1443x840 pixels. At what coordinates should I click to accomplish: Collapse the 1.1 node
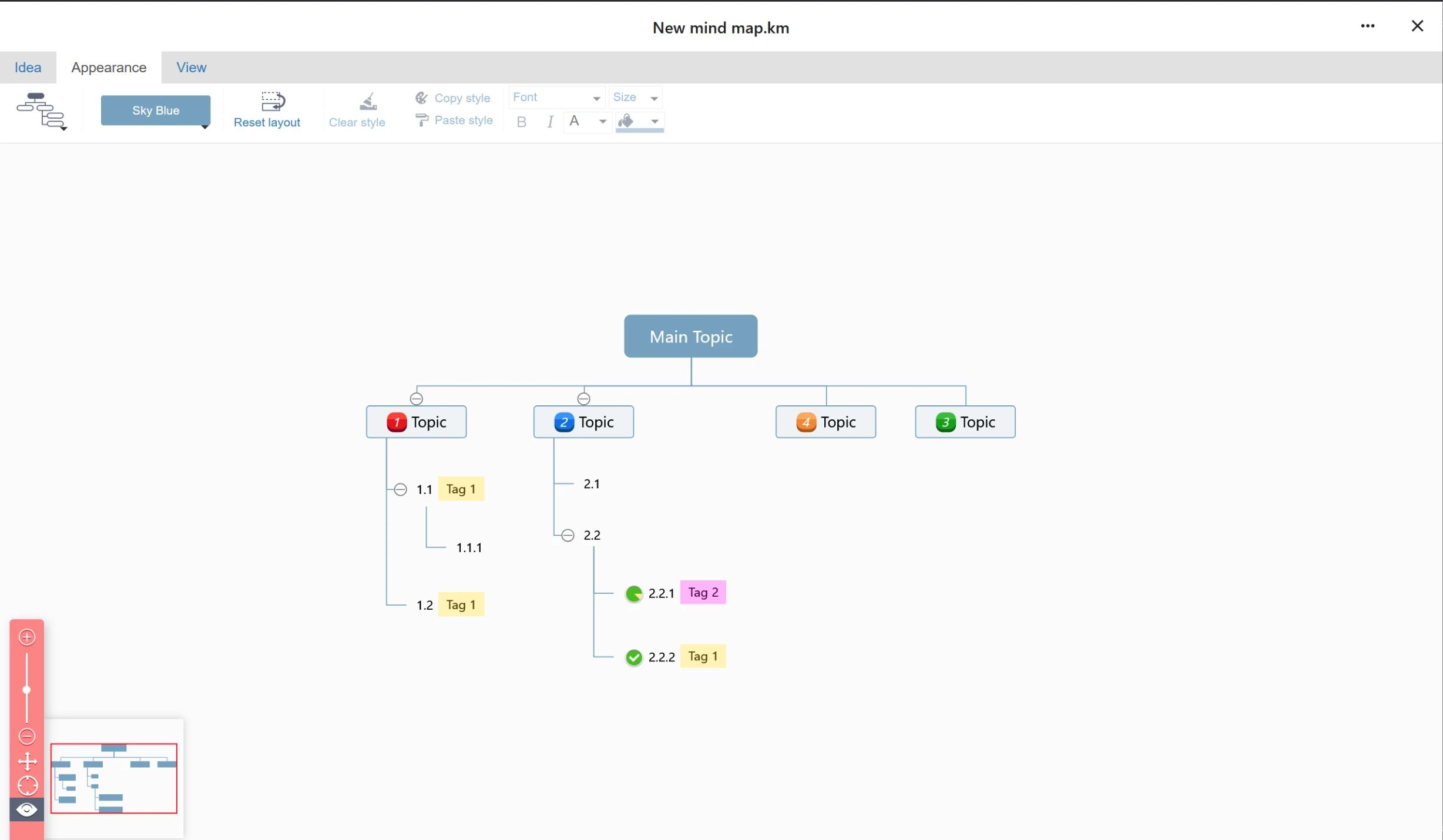[401, 489]
